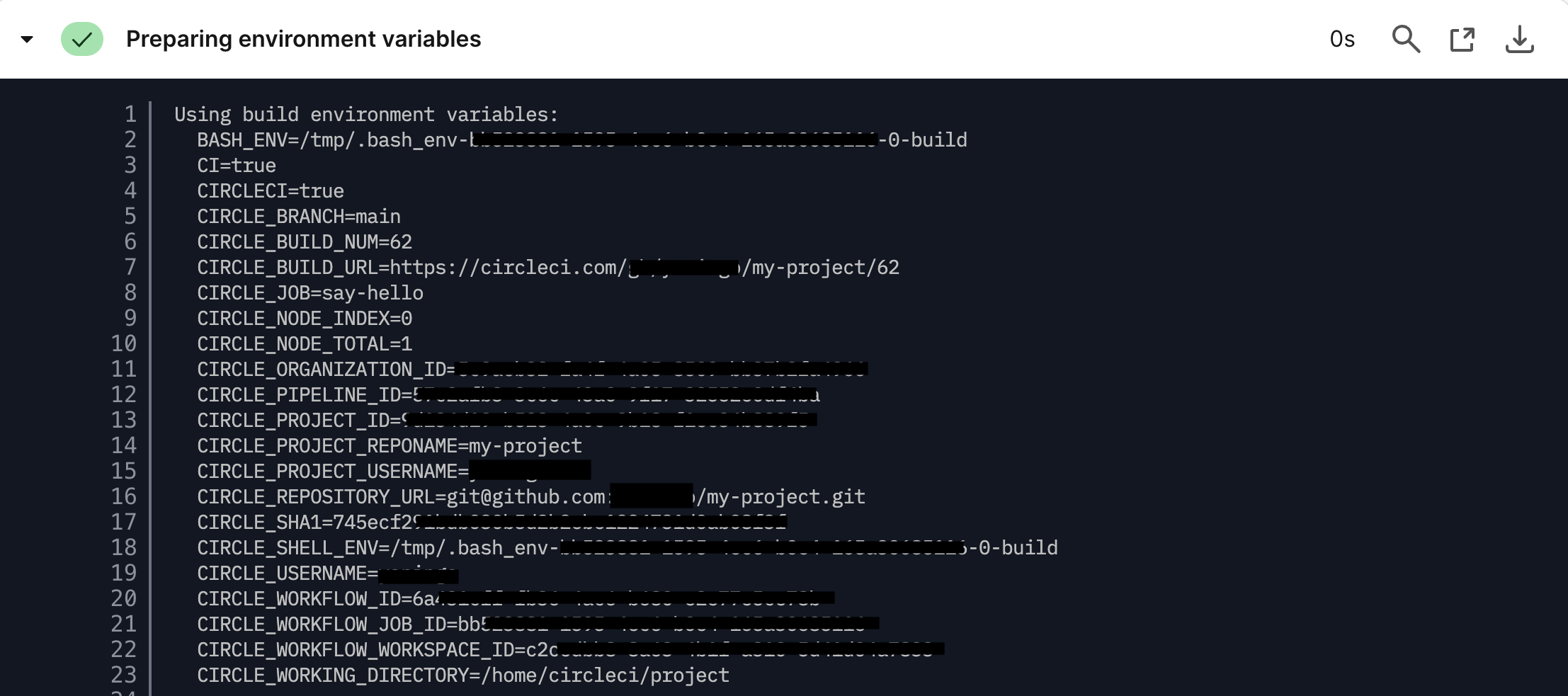Click the CIRCLE_BUILD_NUM=62 line

[x=304, y=241]
